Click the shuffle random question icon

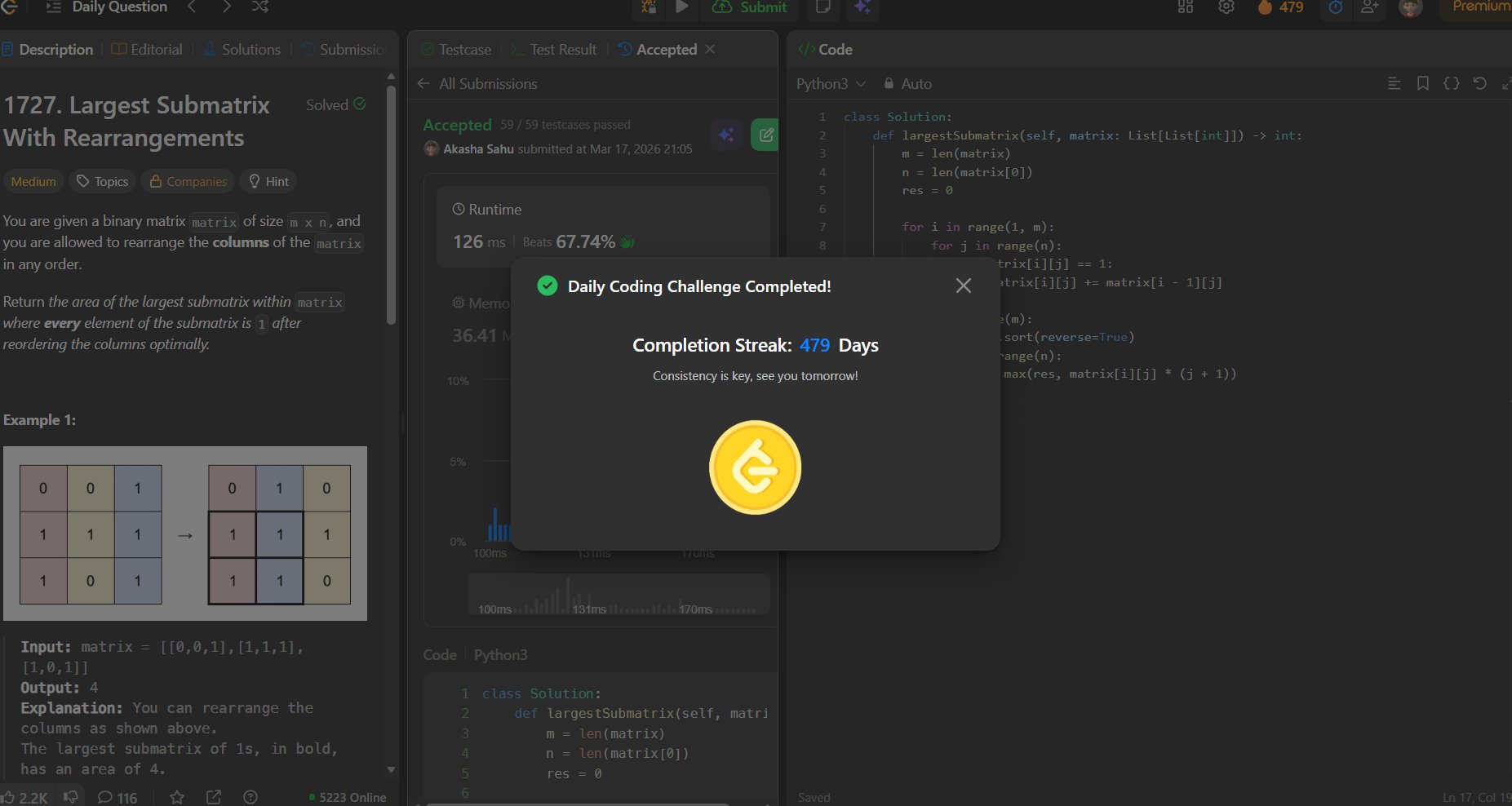tap(259, 7)
